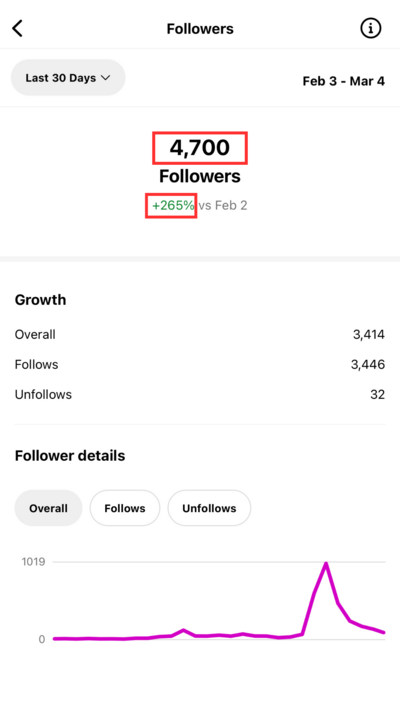Expand the Last 30 Days dropdown

click(x=68, y=78)
